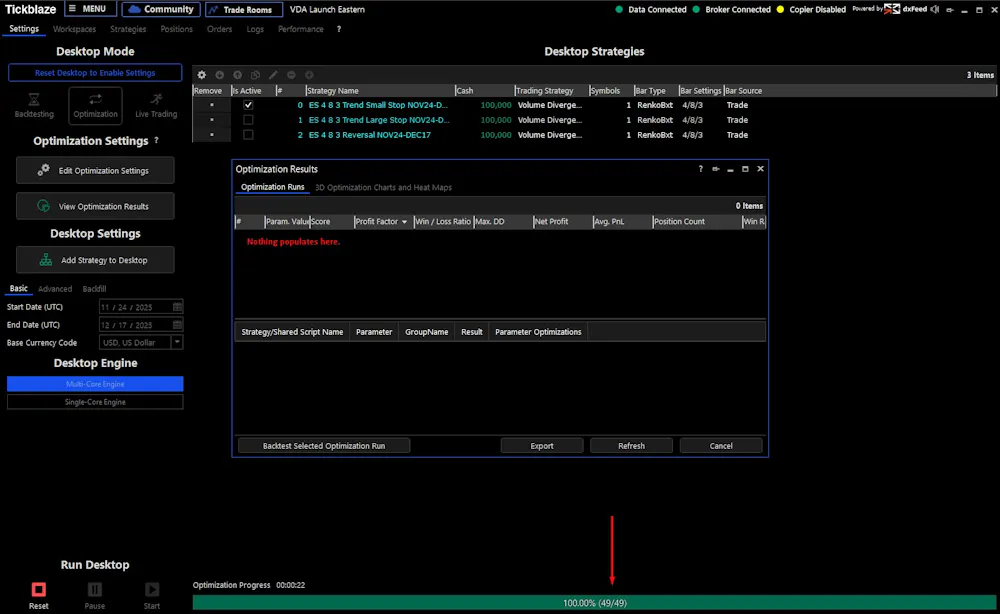Maximize the Optimization Results window

click(745, 169)
